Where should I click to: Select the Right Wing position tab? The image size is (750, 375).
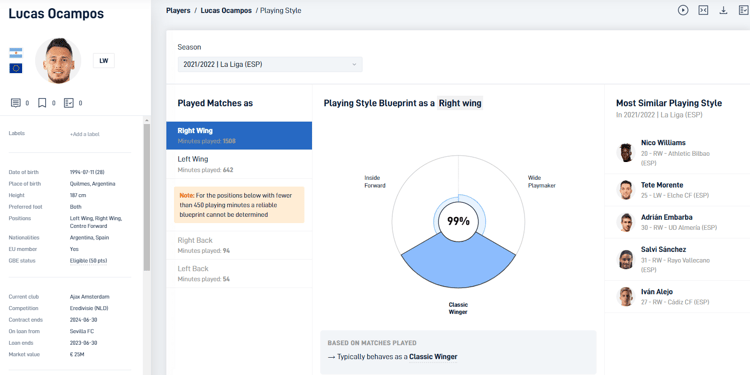[x=239, y=135]
